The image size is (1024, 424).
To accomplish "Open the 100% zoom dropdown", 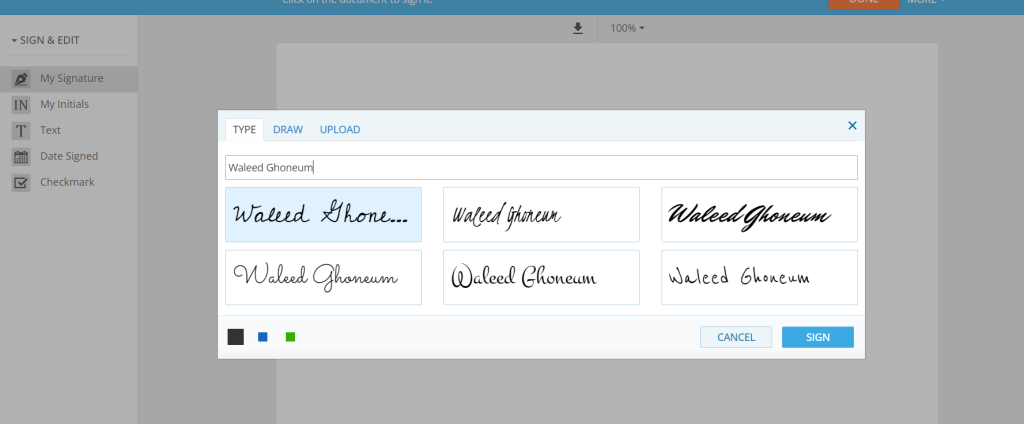I will pos(627,28).
